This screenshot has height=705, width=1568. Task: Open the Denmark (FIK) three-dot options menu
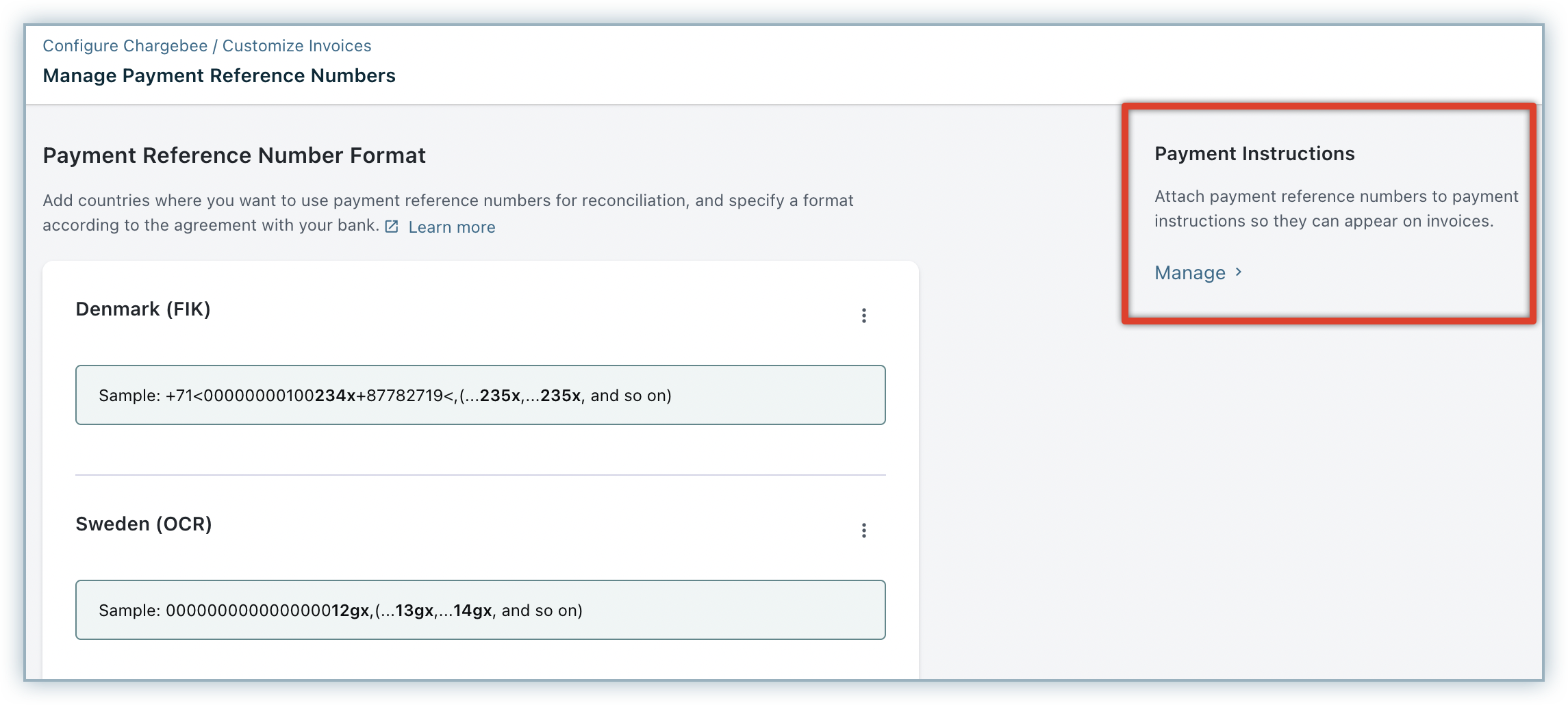coord(863,316)
